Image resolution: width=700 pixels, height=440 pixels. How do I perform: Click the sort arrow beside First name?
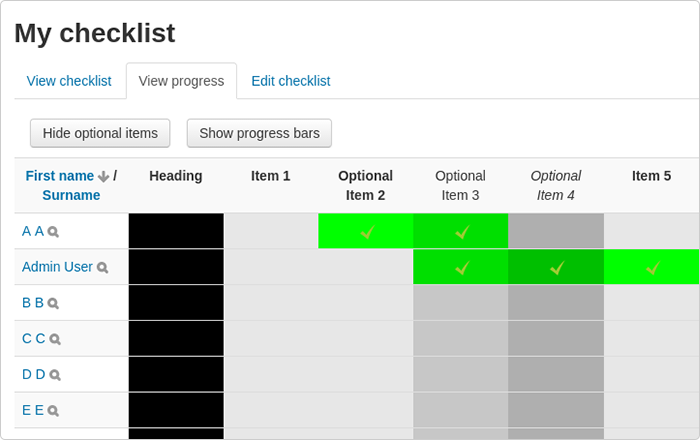coord(104,177)
